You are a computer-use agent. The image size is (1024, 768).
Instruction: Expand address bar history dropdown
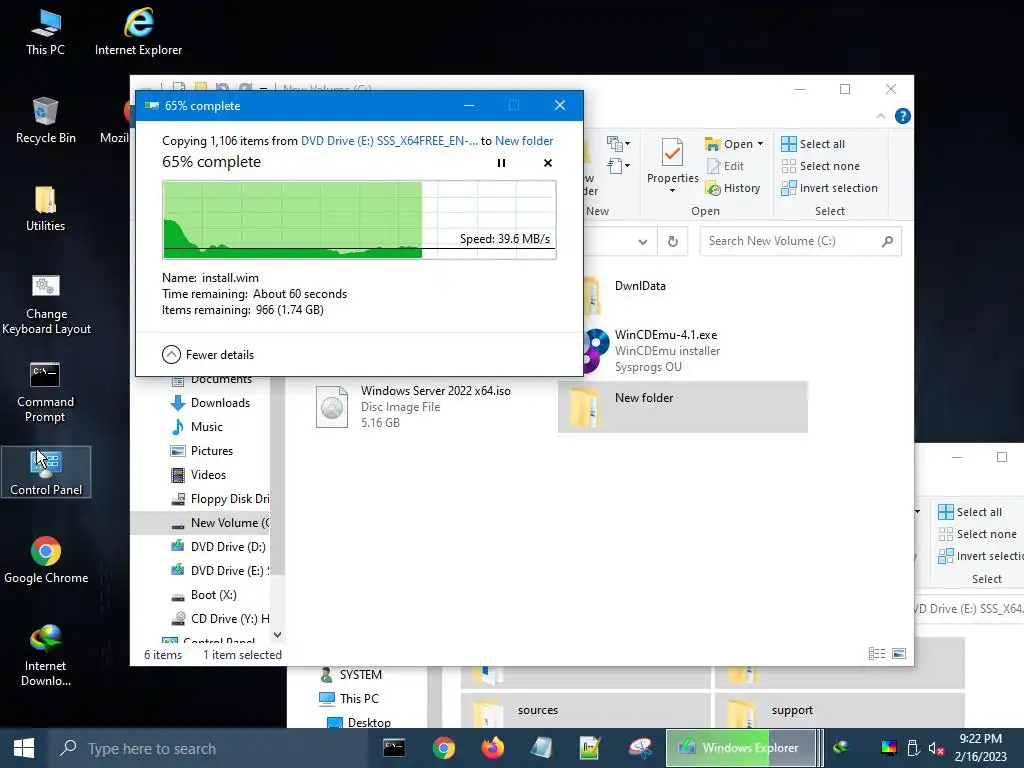pos(643,242)
